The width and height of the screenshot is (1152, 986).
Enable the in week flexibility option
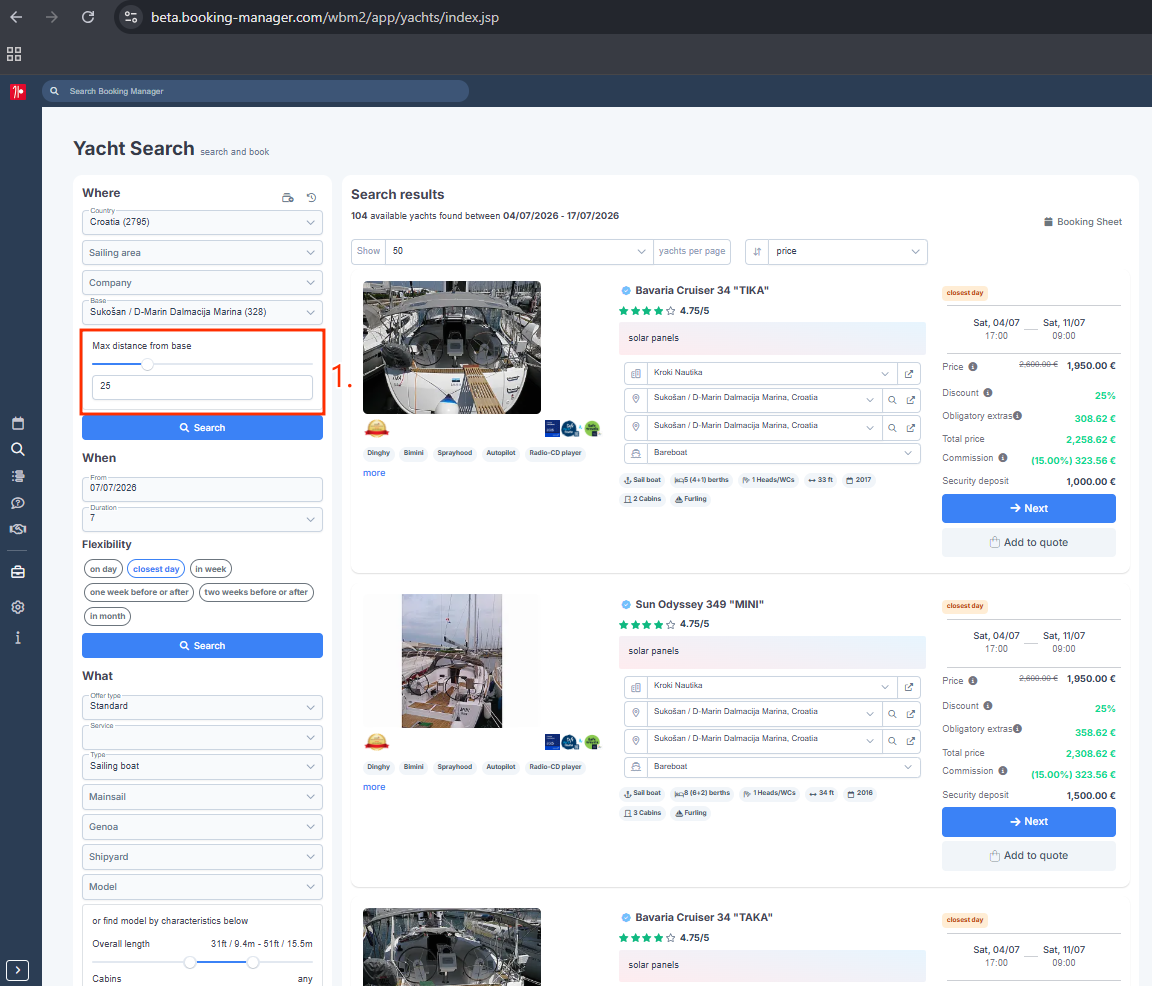tap(210, 568)
